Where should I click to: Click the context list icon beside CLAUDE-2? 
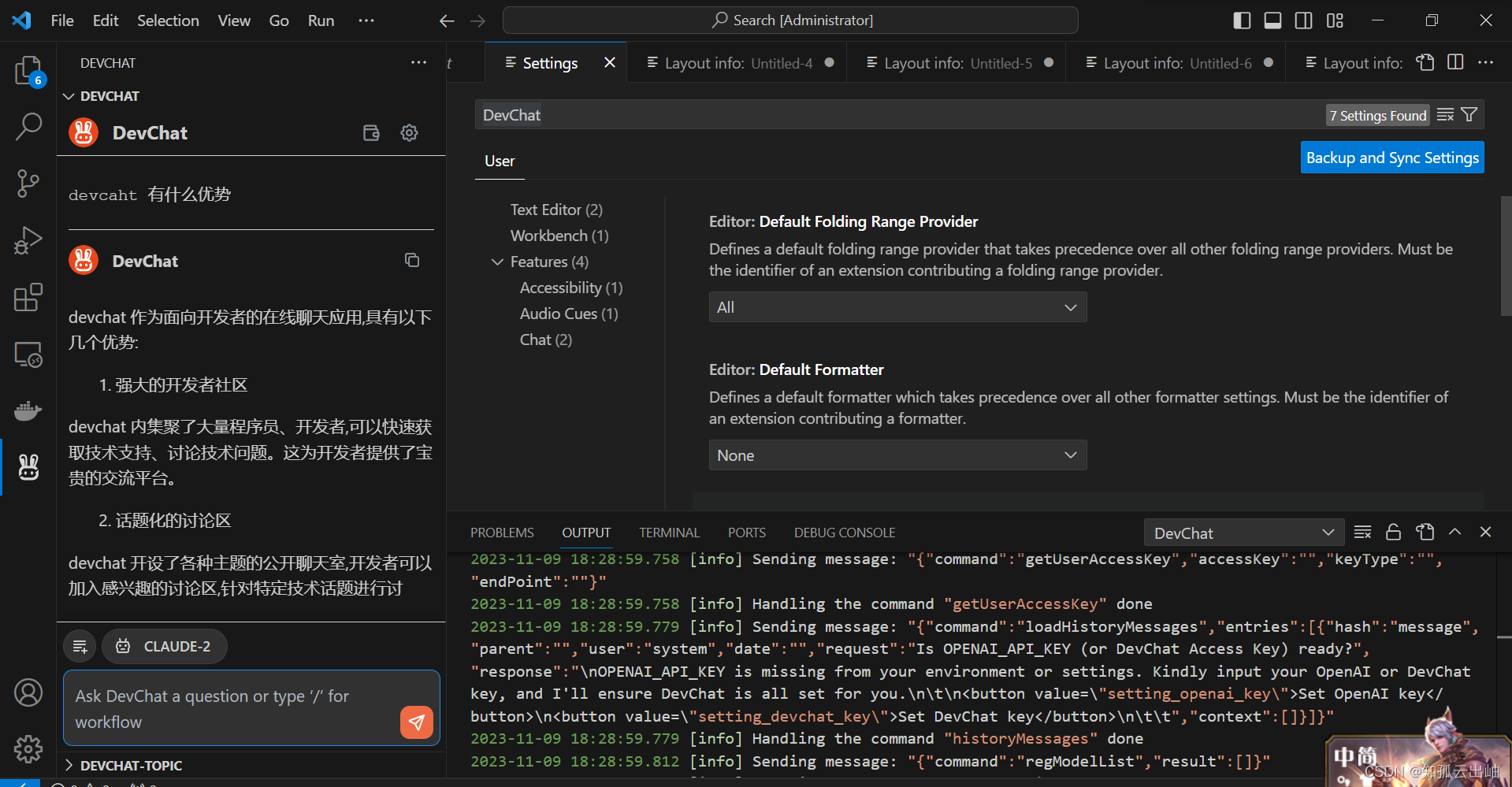tap(80, 646)
